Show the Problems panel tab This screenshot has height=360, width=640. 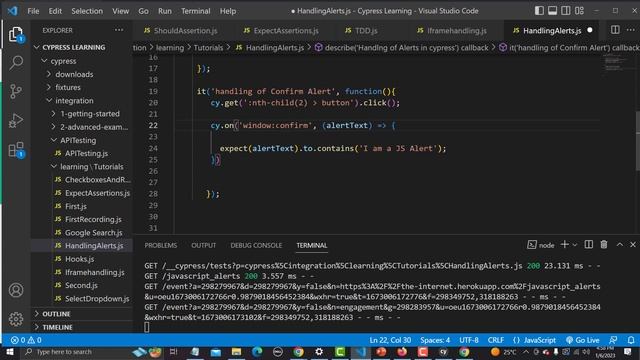(x=160, y=245)
